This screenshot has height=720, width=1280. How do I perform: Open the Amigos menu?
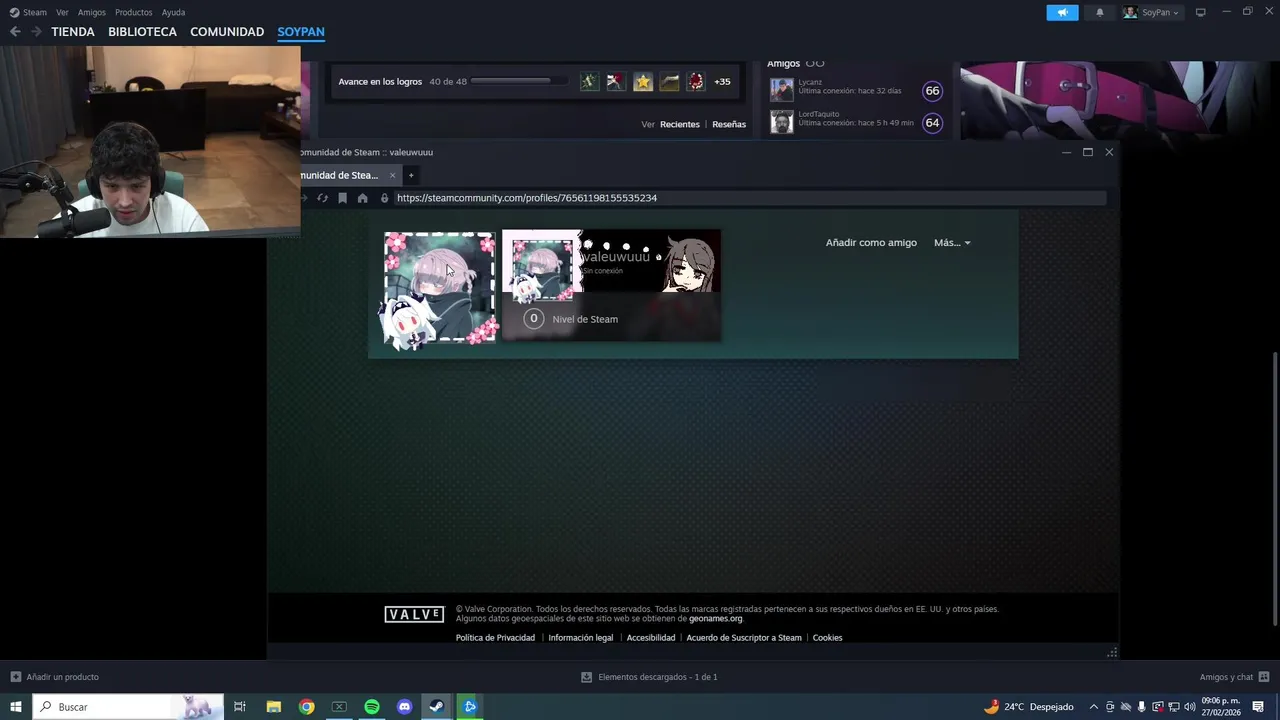[x=92, y=12]
